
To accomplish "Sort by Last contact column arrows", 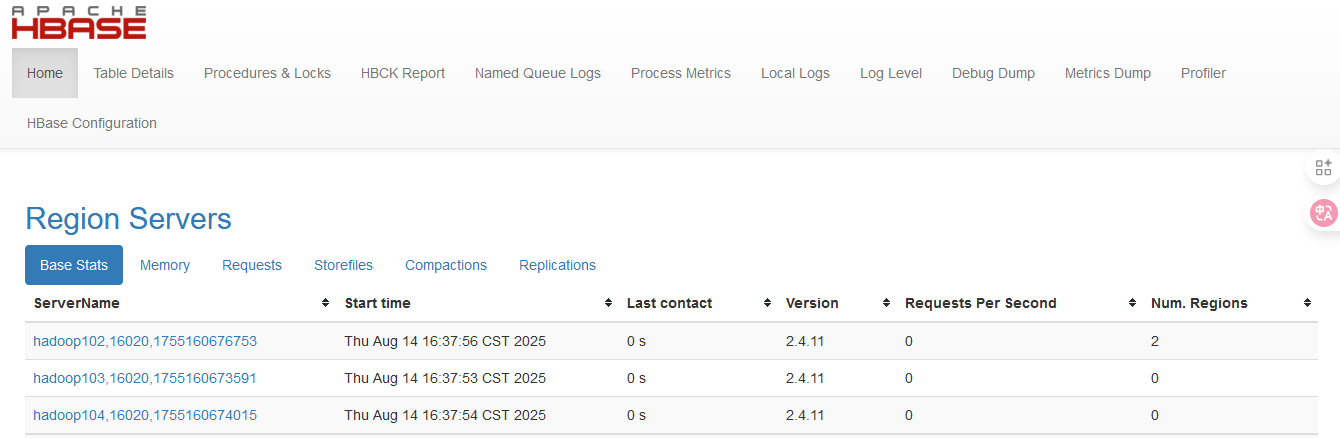I will coord(767,303).
